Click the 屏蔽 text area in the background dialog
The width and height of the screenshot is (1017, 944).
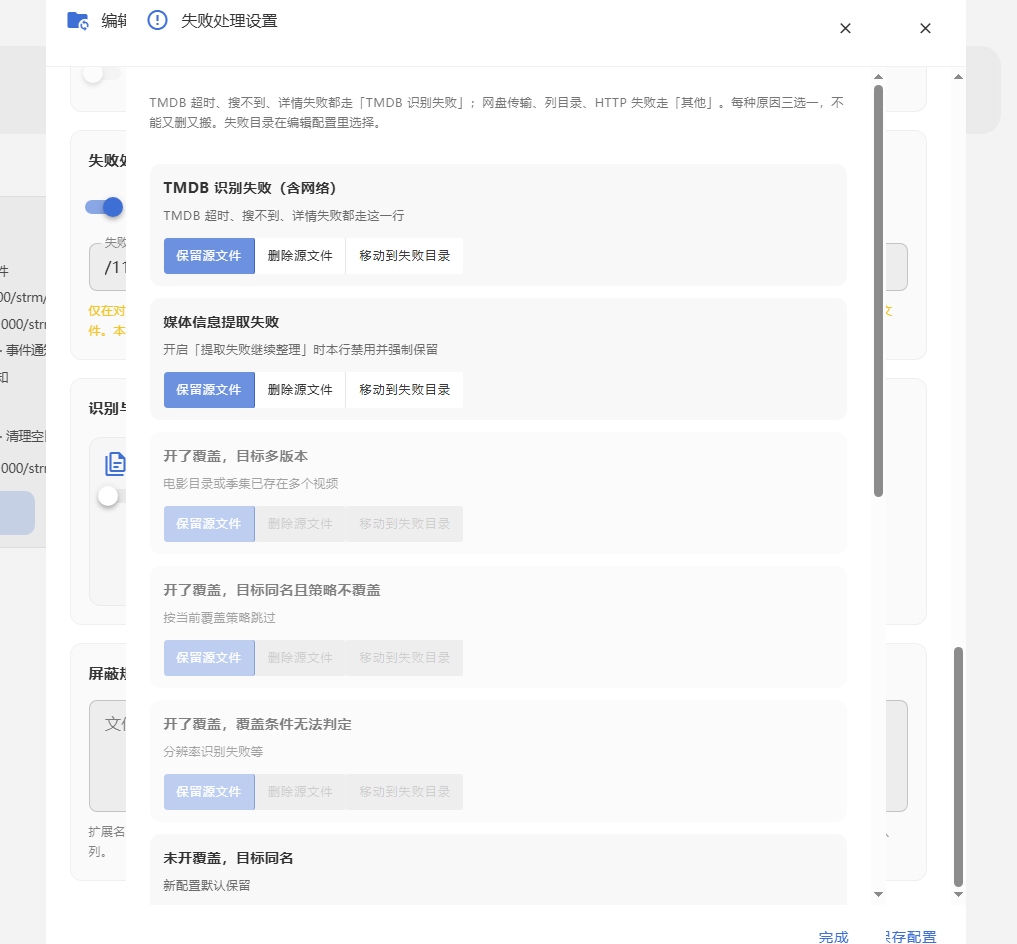(x=107, y=756)
